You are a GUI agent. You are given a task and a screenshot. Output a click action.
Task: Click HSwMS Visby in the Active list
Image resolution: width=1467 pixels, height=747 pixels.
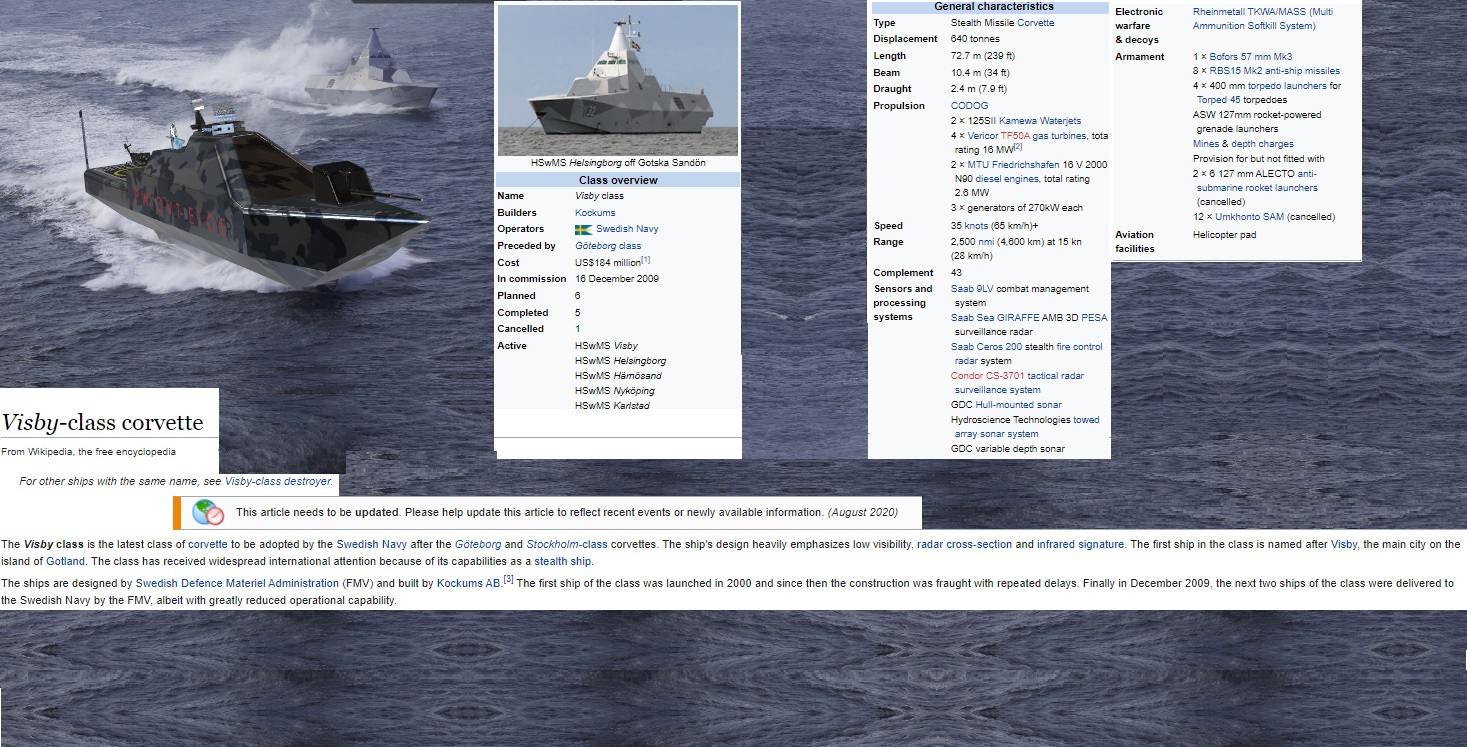coord(606,346)
